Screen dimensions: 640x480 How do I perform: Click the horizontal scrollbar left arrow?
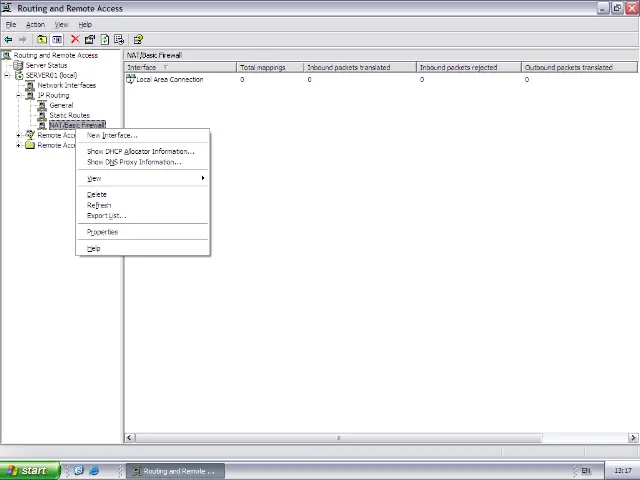[129, 438]
